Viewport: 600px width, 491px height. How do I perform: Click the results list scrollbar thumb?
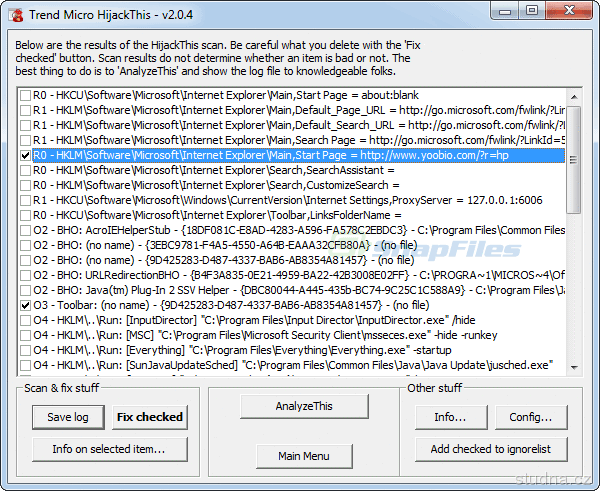pyautogui.click(x=574, y=160)
